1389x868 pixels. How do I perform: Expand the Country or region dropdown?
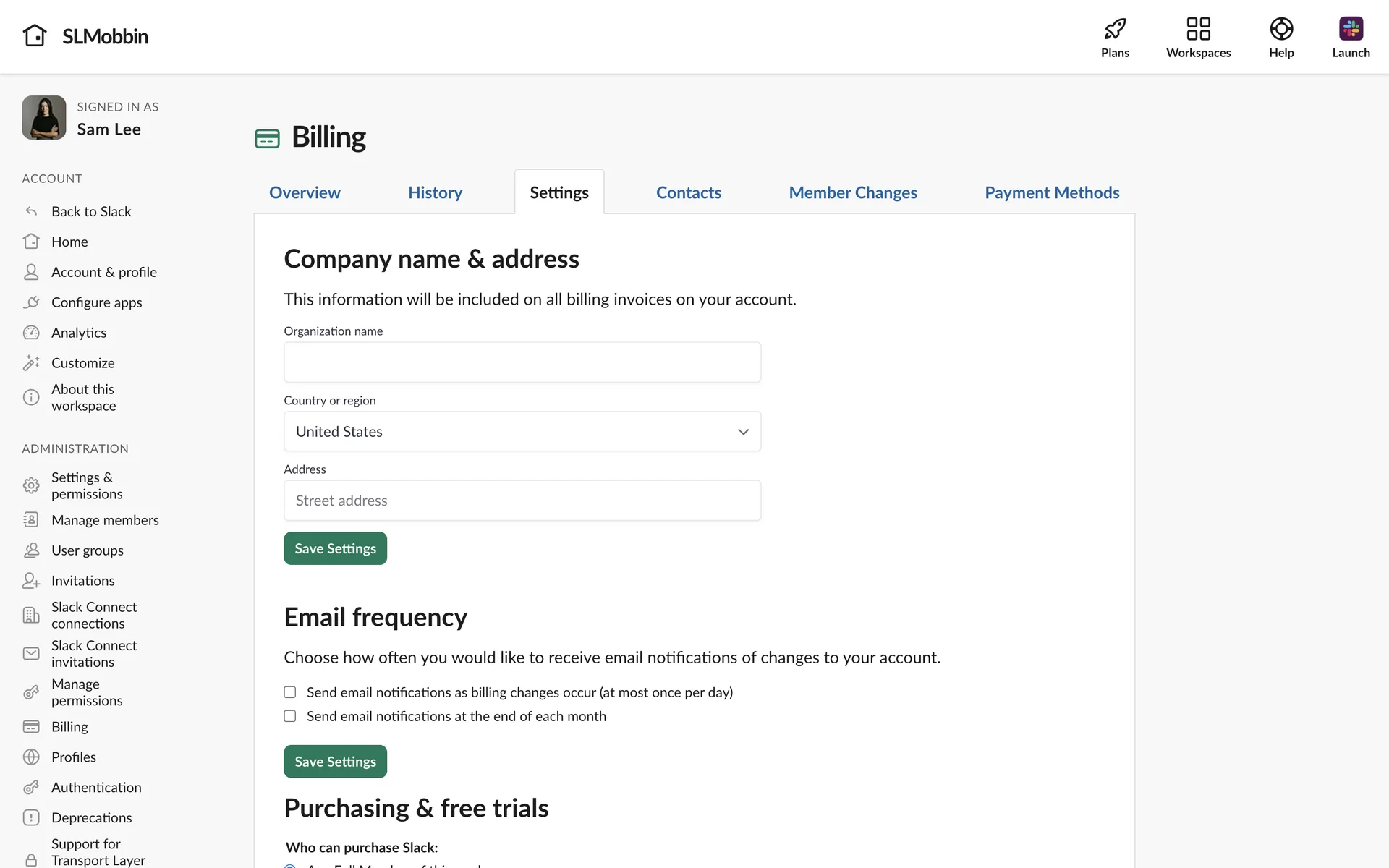(x=522, y=432)
